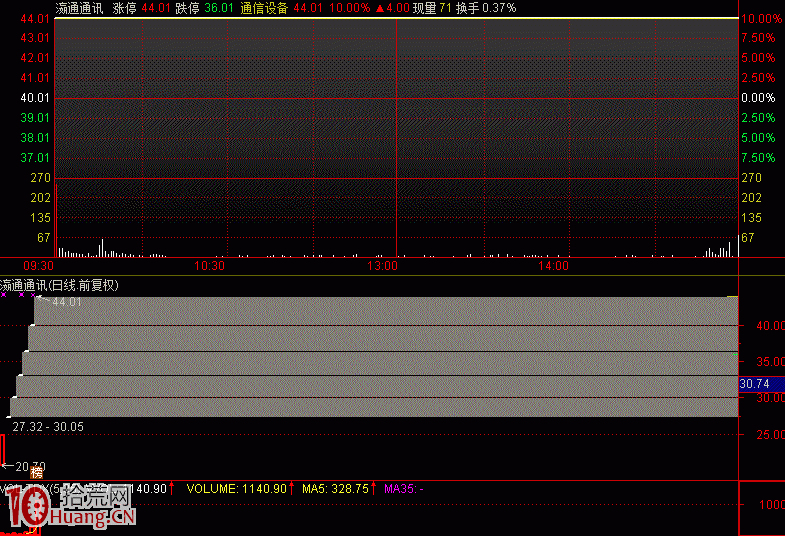
Task: Click the 14:00 time axis label
Action: click(x=553, y=266)
